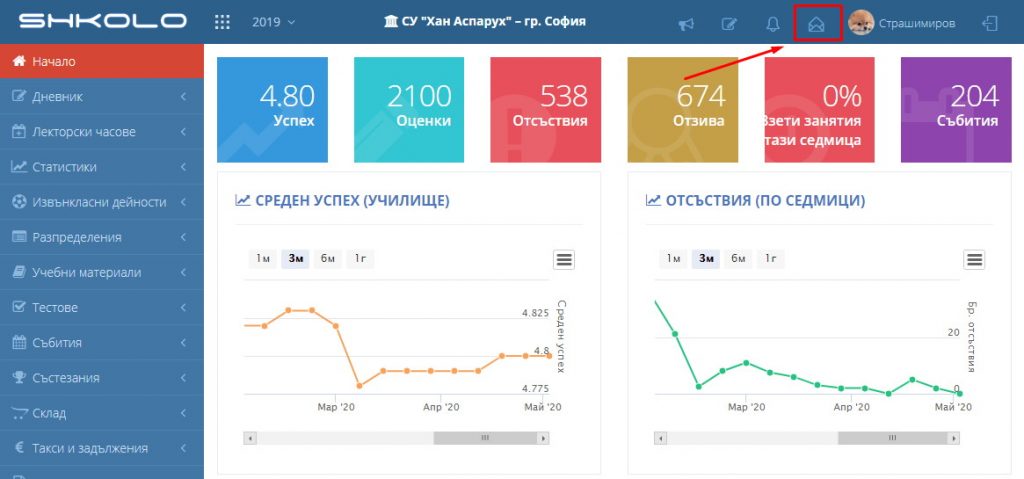Open the messages envelope icon
This screenshot has width=1024, height=479.
(816, 23)
